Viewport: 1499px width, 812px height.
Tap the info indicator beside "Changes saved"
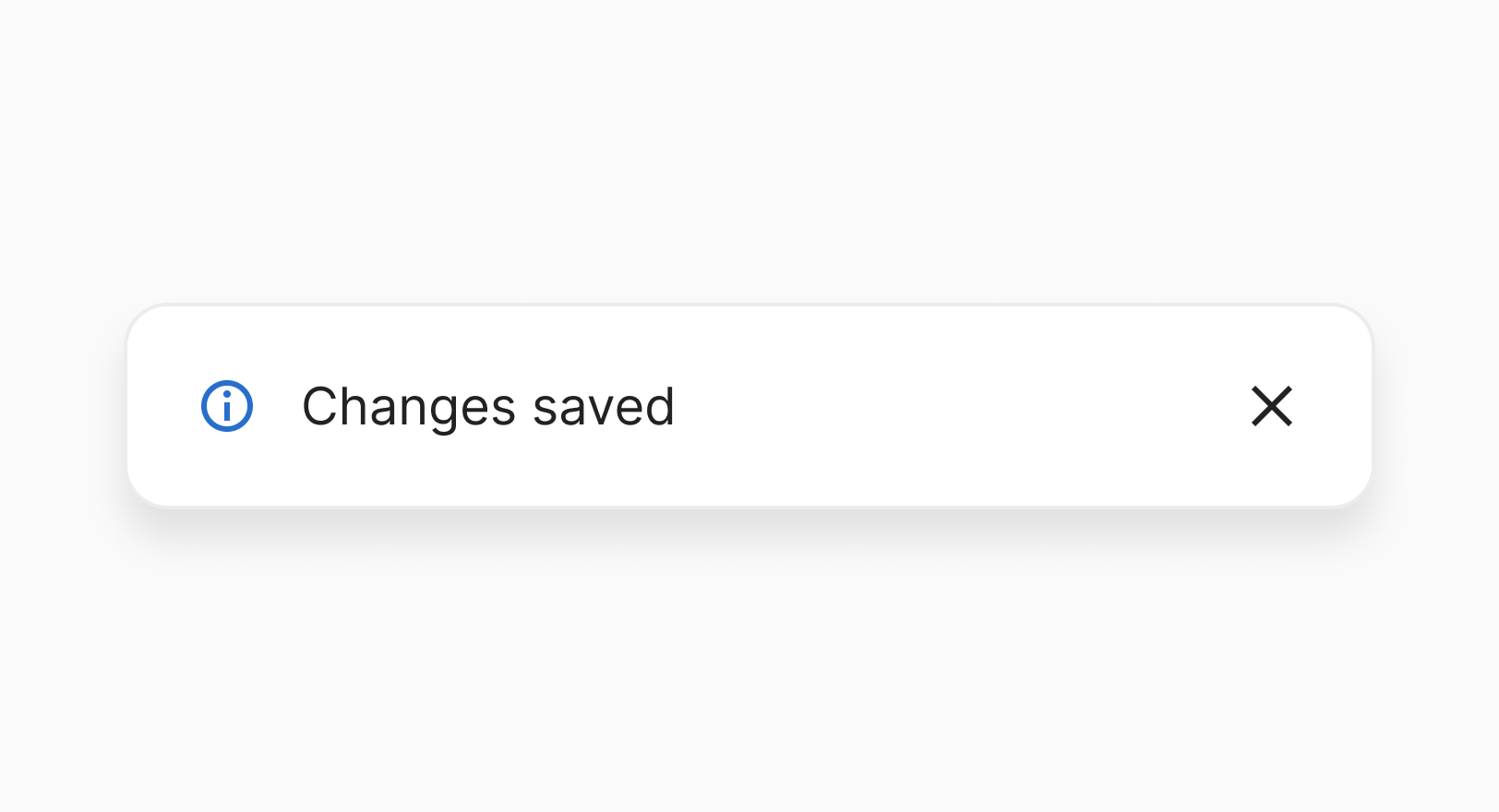[227, 406]
